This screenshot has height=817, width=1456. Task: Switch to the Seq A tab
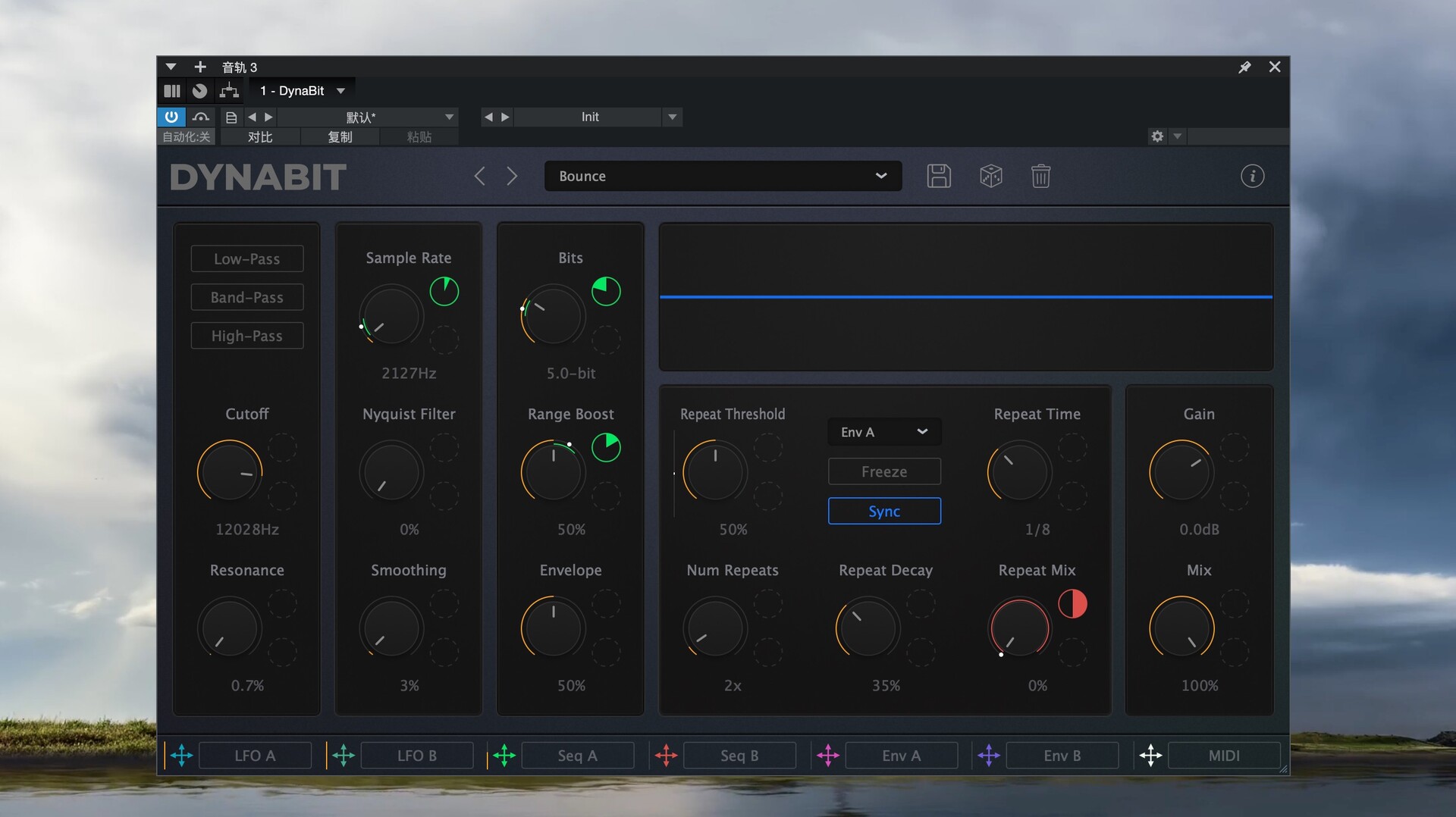577,756
